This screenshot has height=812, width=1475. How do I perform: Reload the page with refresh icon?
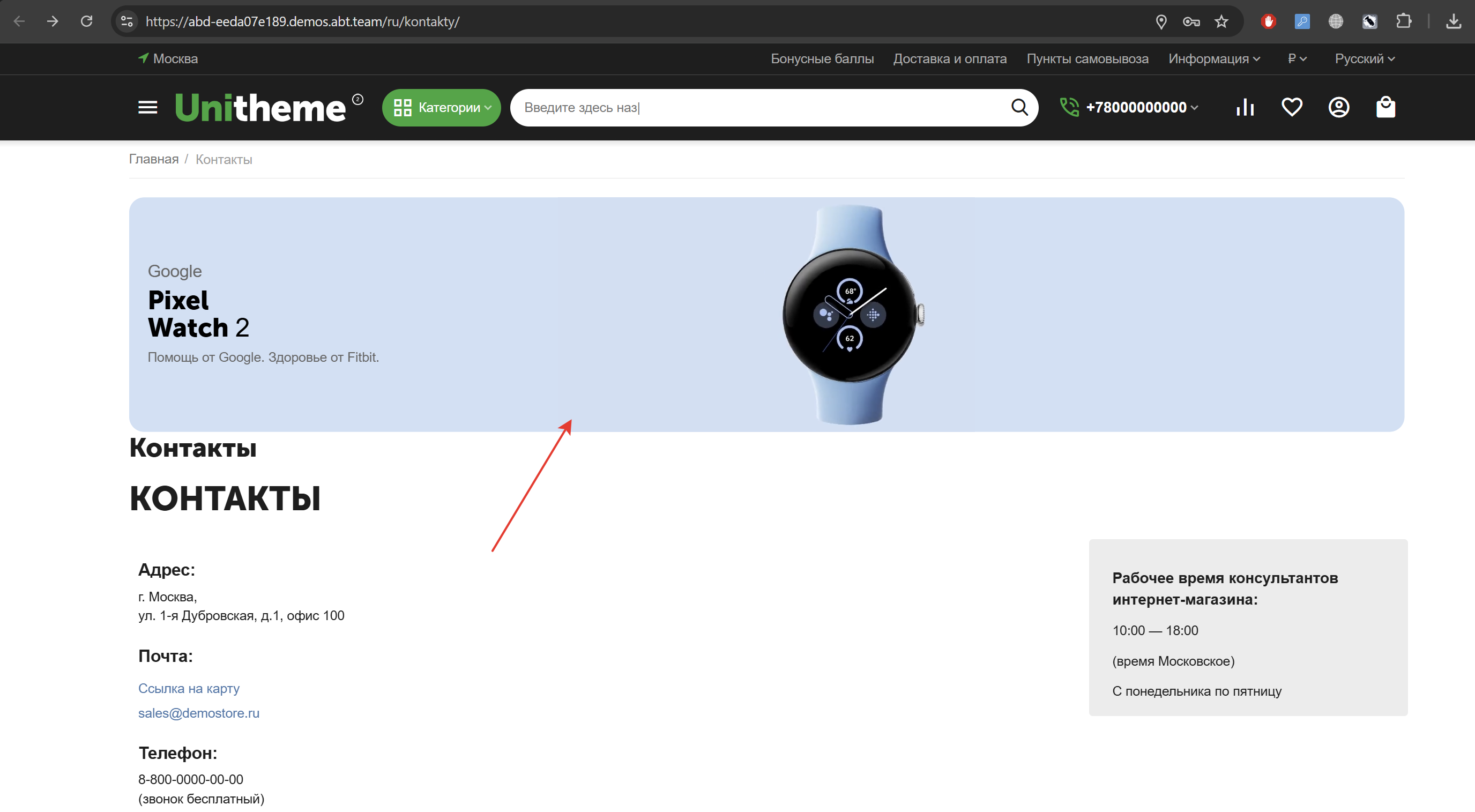(86, 21)
